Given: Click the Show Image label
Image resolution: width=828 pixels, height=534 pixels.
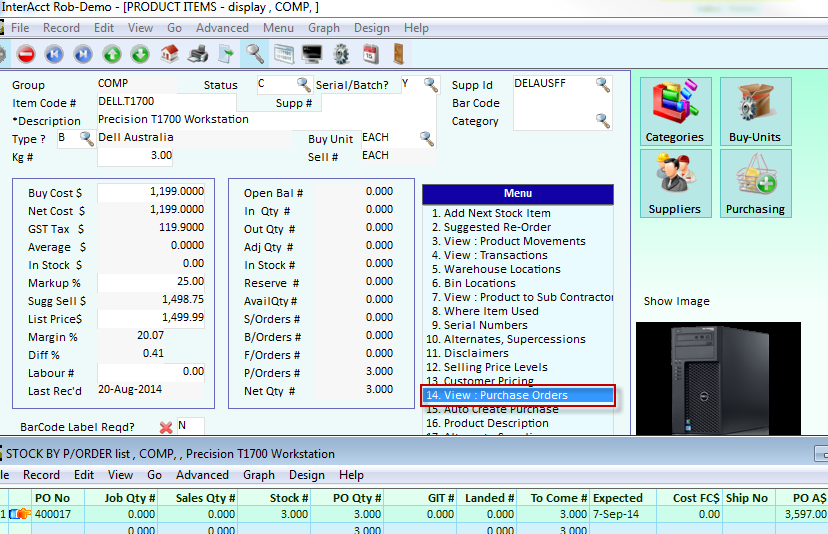Looking at the screenshot, I should tap(676, 301).
